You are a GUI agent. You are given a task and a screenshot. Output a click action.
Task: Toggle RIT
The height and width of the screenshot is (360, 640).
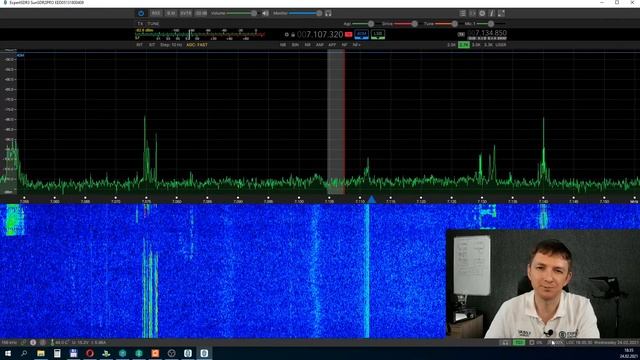click(139, 45)
